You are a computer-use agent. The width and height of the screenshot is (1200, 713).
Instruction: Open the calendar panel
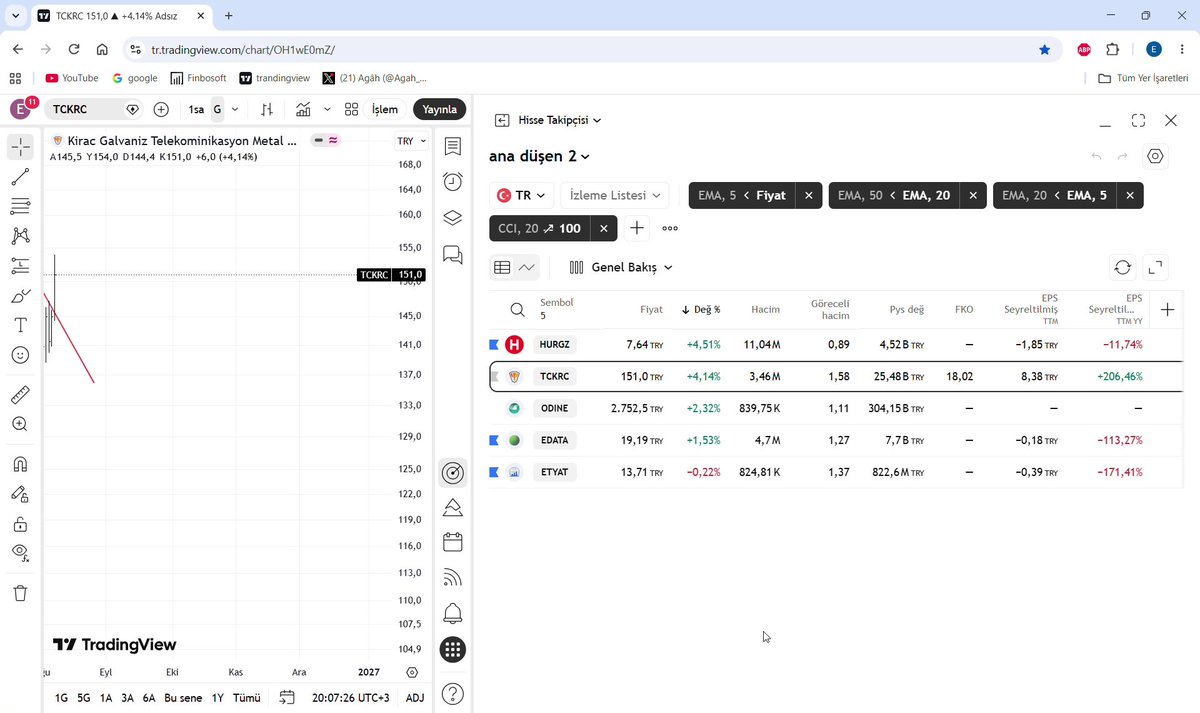(x=453, y=542)
